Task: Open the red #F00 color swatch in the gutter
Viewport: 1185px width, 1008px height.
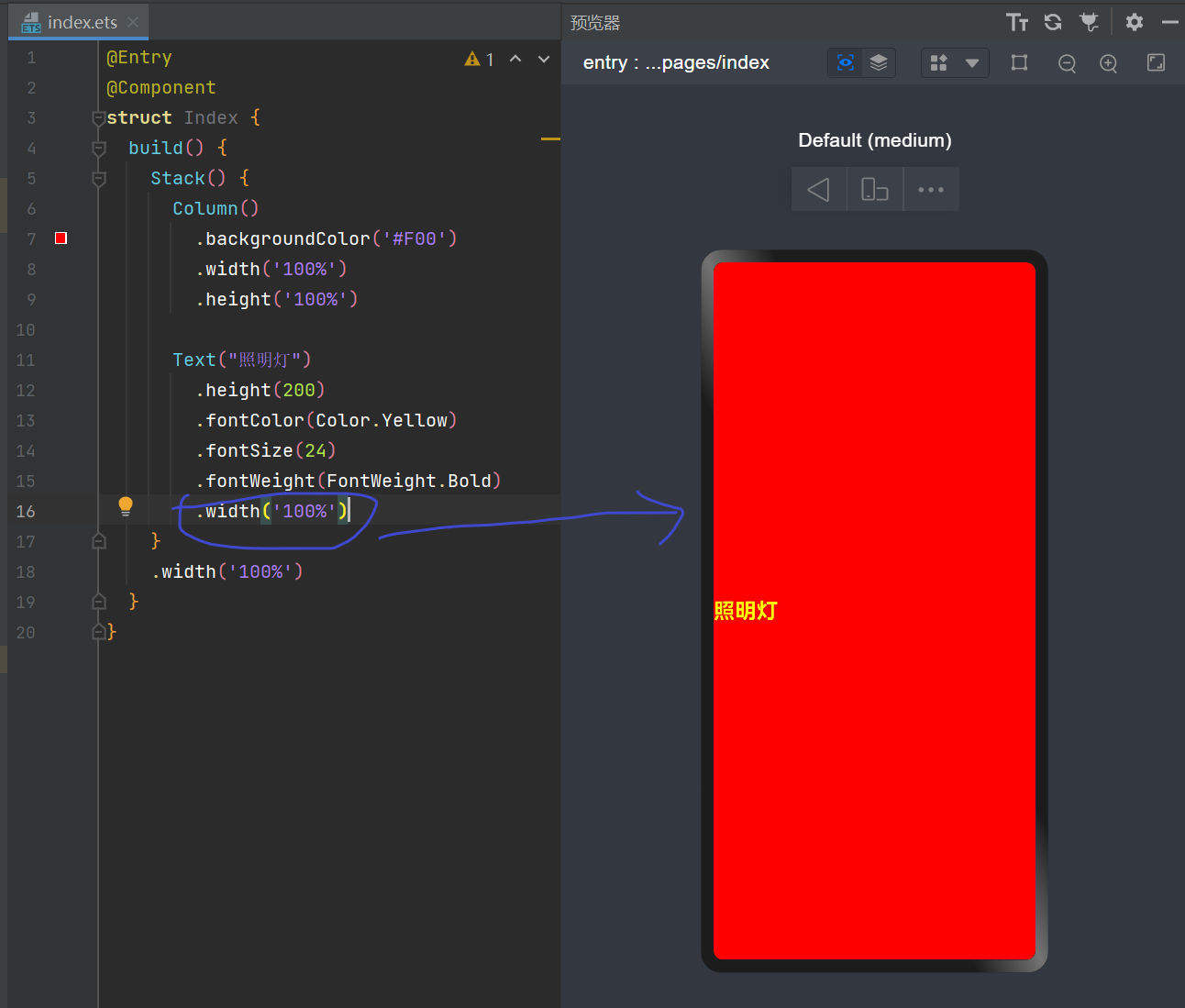Action: pyautogui.click(x=61, y=238)
